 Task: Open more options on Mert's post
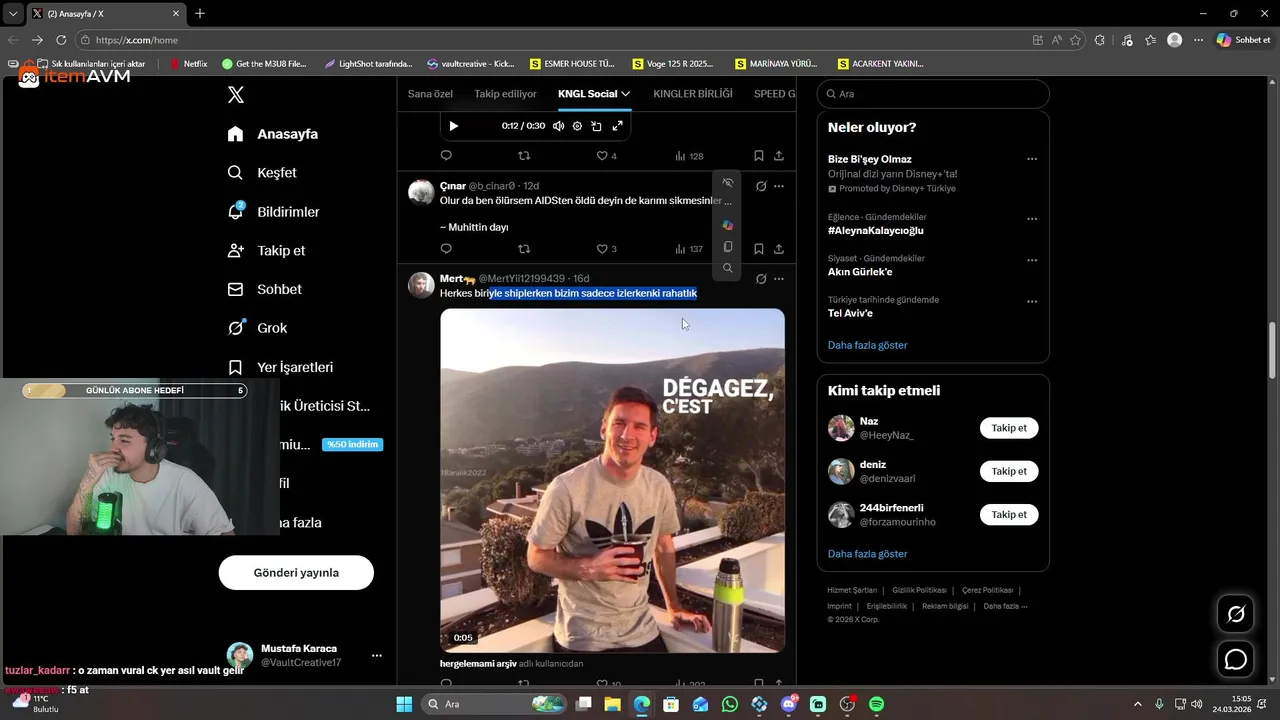tap(779, 279)
